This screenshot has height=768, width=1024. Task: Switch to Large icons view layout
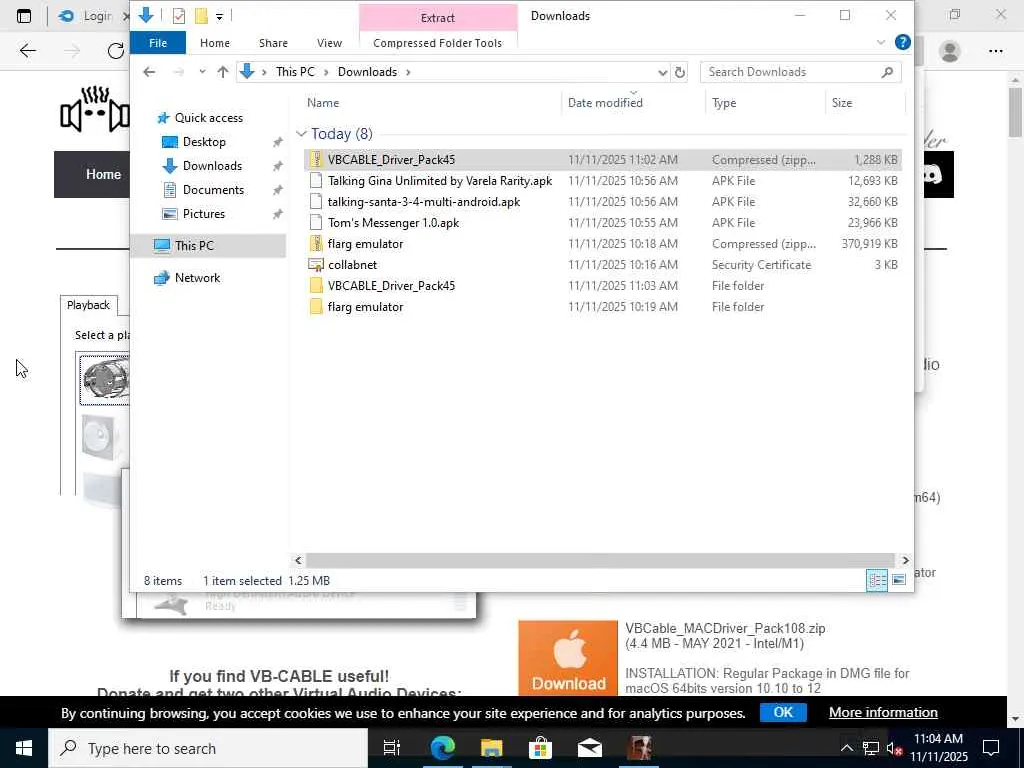(x=899, y=581)
